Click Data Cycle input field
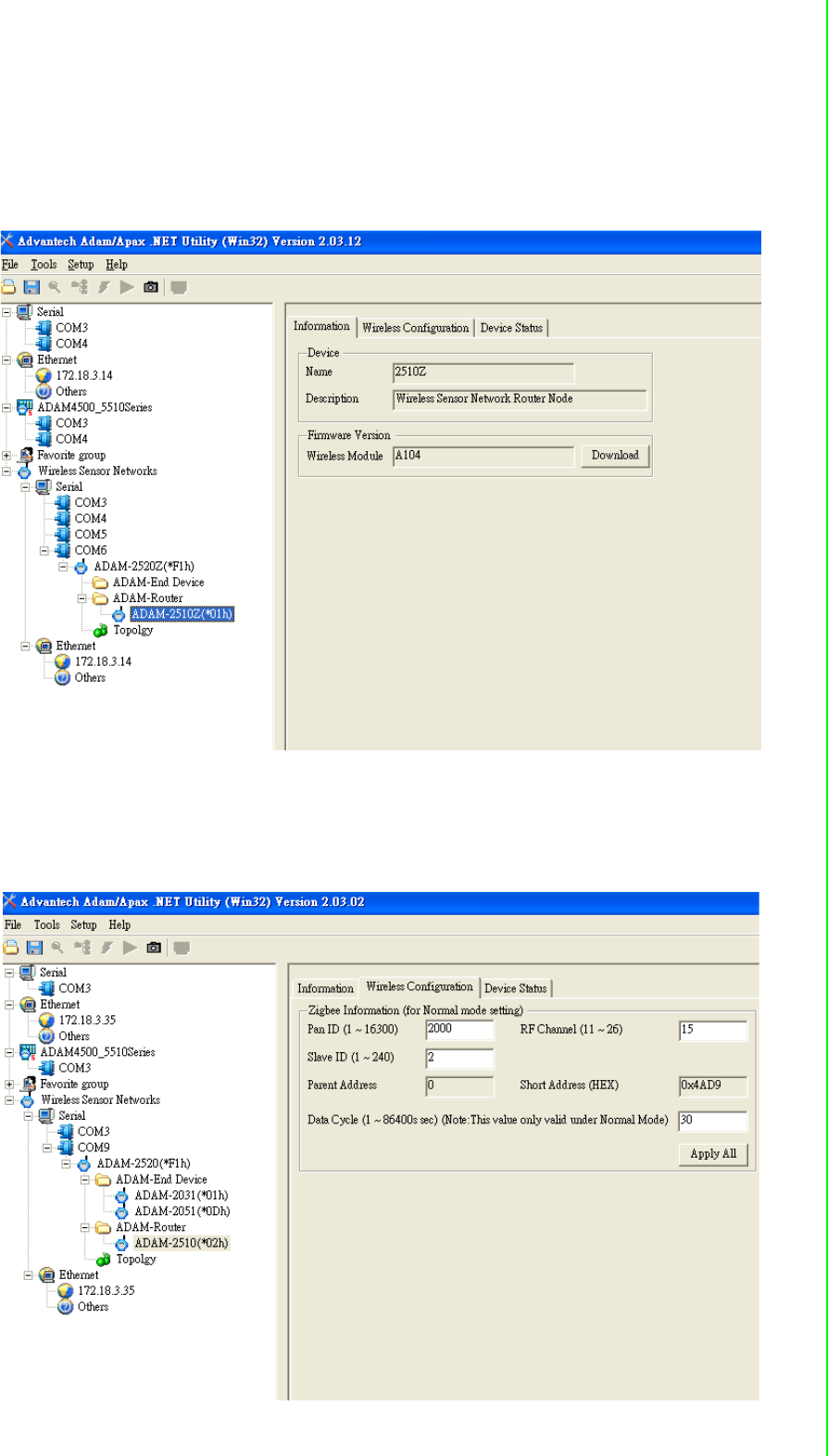This screenshot has height=1456, width=828. coord(713,1122)
